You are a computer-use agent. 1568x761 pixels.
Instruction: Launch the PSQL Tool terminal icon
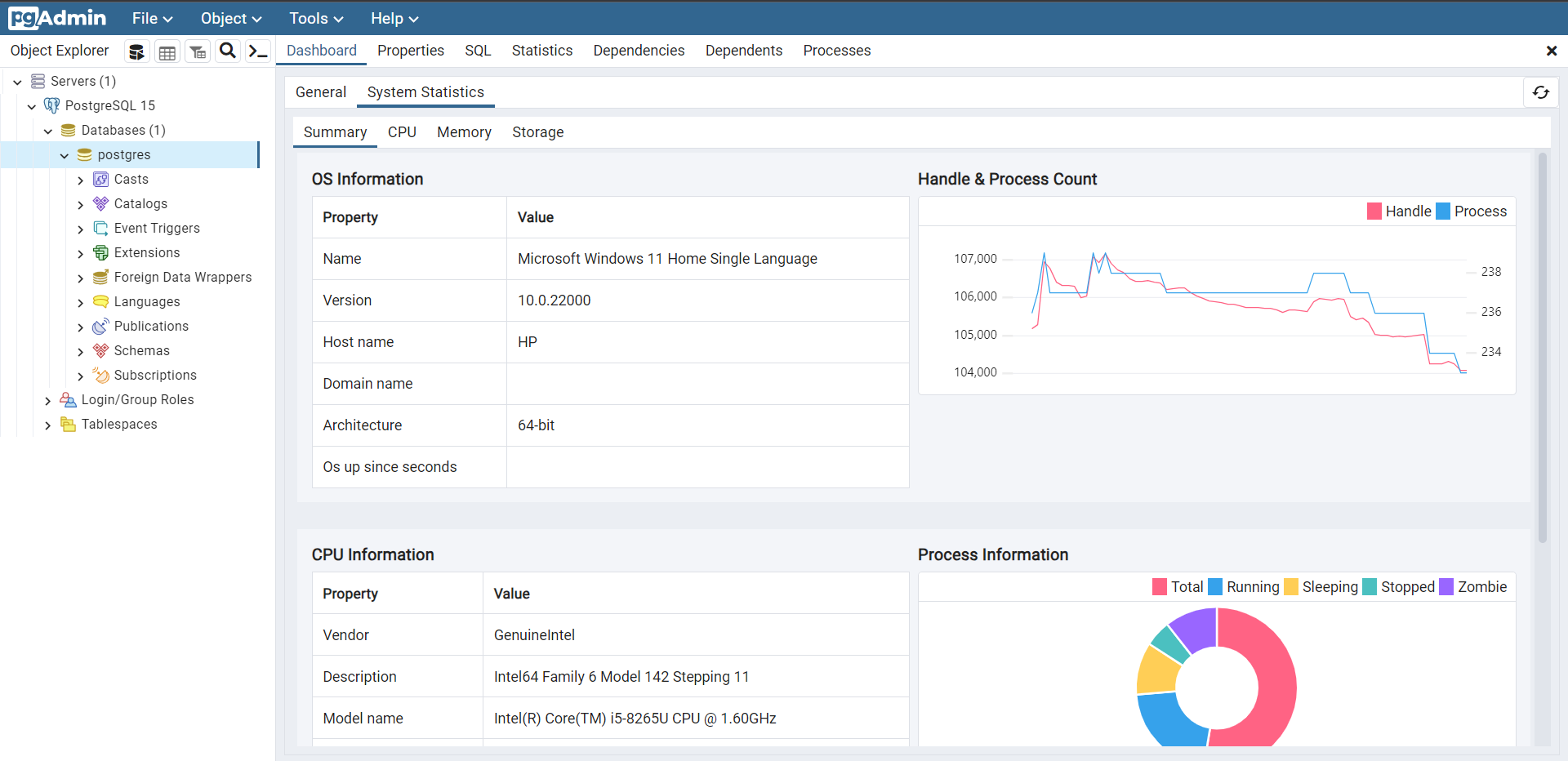tap(258, 51)
